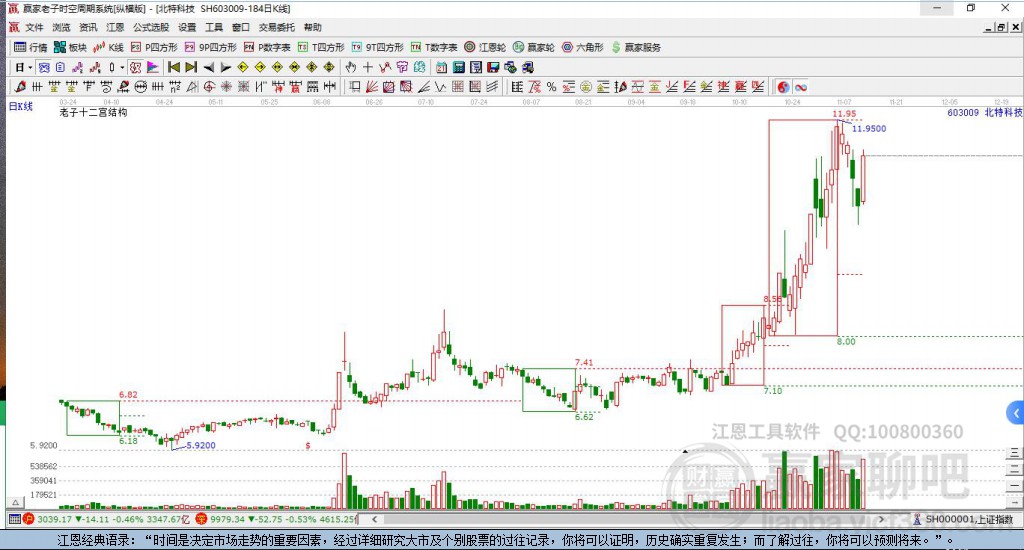
Task: Jump to first bar with skip-back icon
Action: pyautogui.click(x=174, y=67)
